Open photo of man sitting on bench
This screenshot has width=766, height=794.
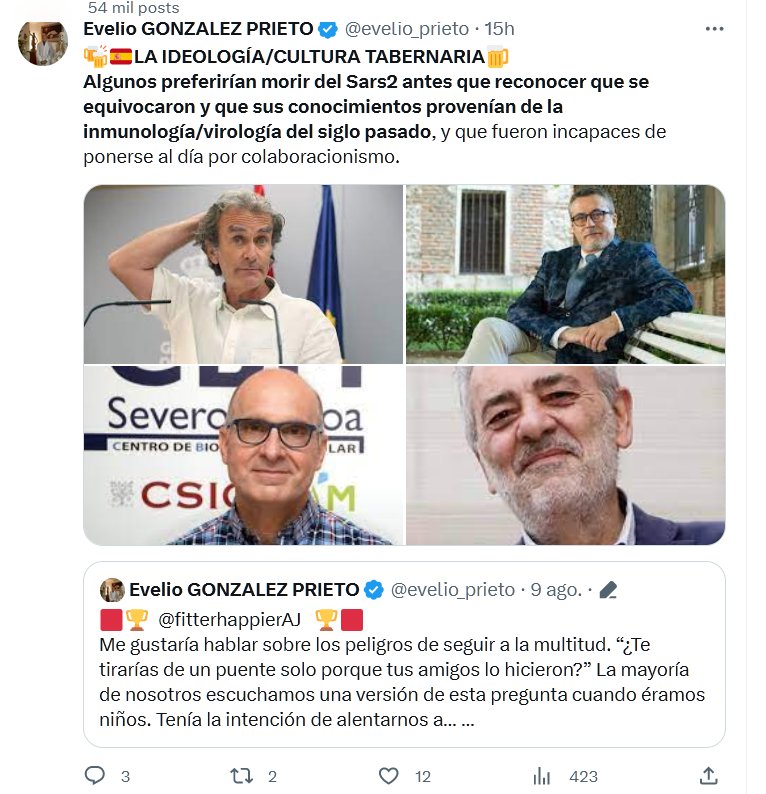[566, 274]
